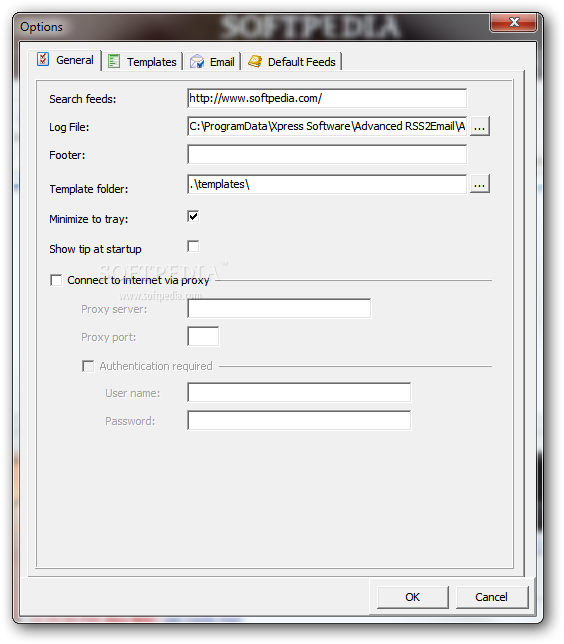This screenshot has height=644, width=564.
Task: Enable Show tip at startup checkbox
Action: point(193,246)
